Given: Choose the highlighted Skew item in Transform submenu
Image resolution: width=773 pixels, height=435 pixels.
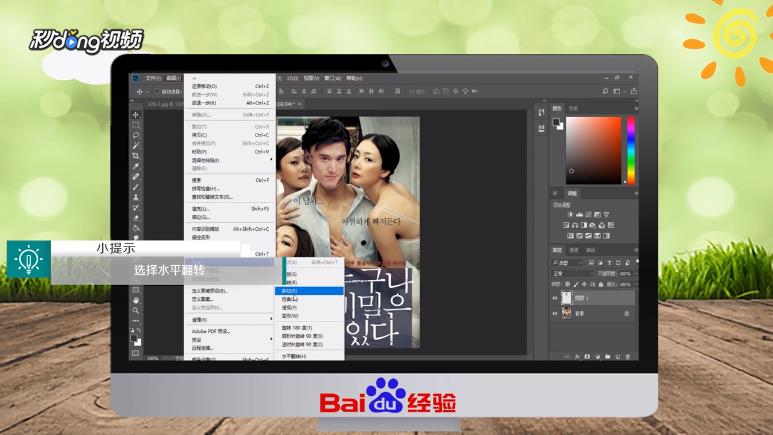Looking at the screenshot, I should click(309, 291).
